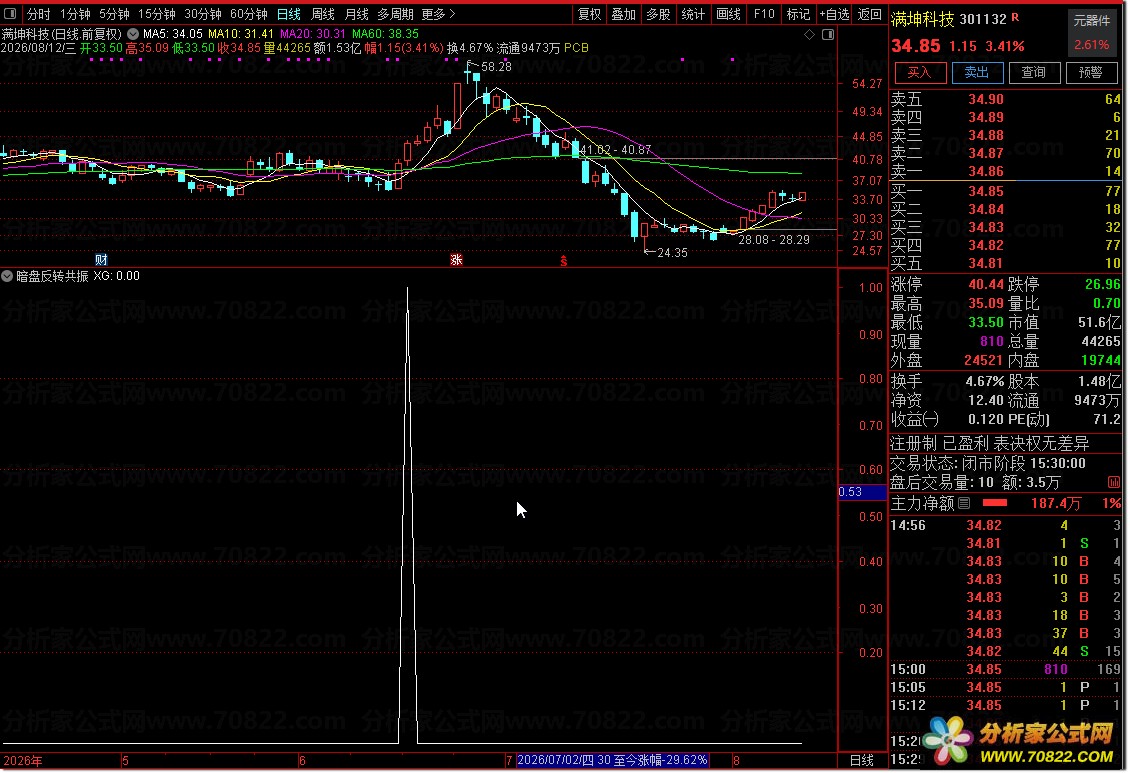
Task: Click the 2026/07/02 至今涨幅 info label
Action: [x=613, y=760]
